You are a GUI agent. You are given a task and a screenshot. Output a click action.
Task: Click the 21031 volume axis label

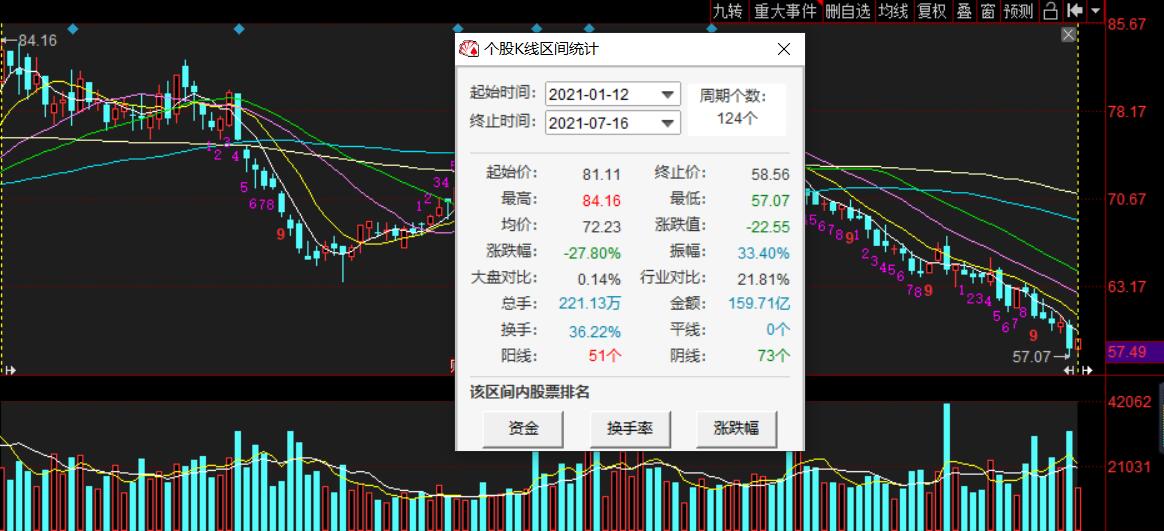click(1129, 467)
